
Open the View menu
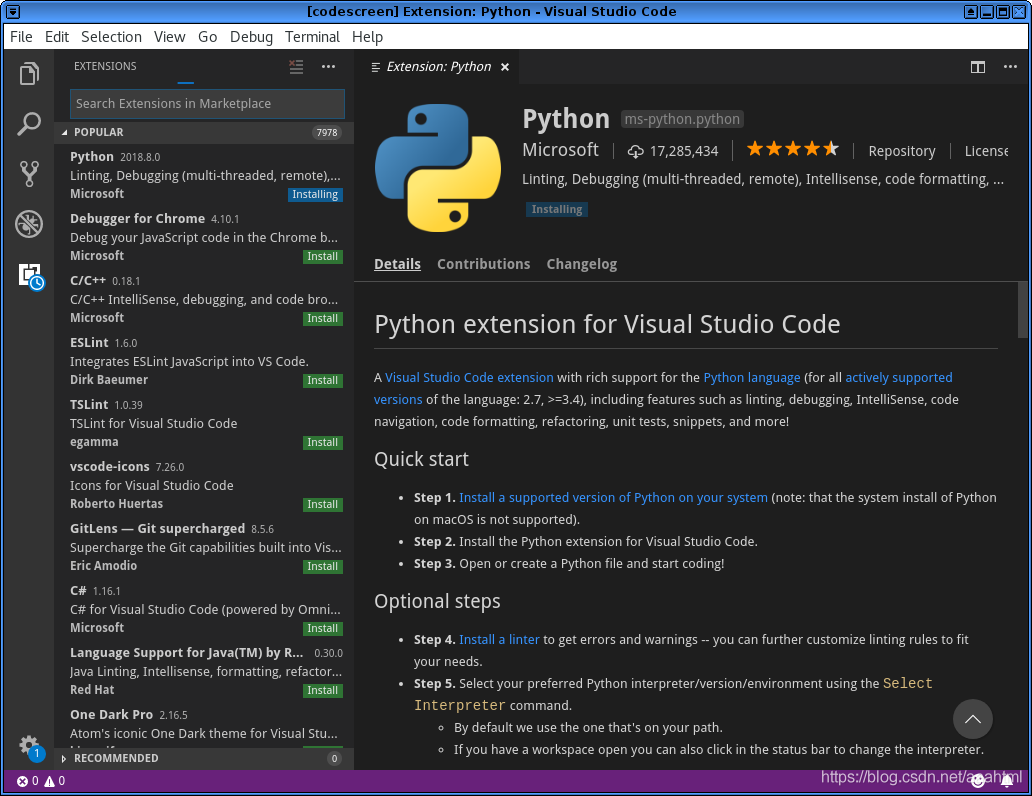coord(169,37)
